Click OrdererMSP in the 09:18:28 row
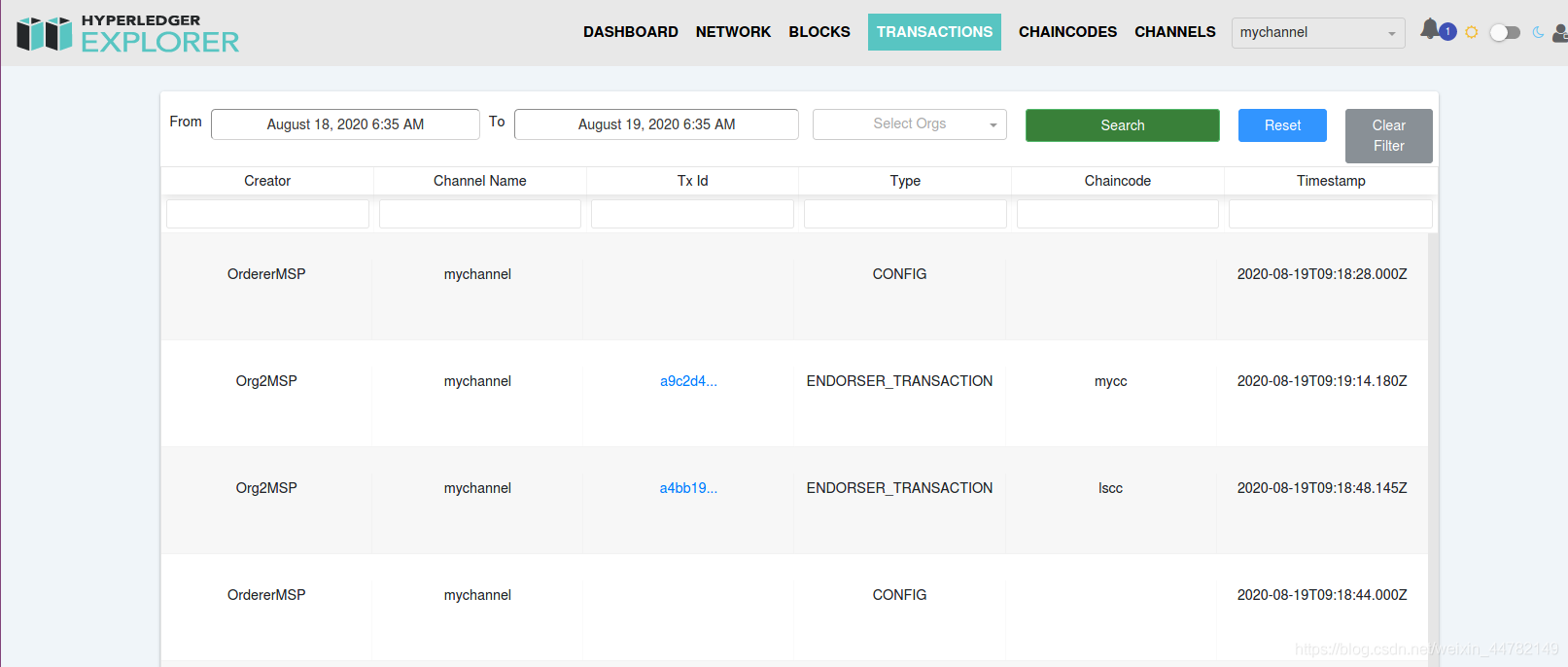The width and height of the screenshot is (1568, 667). [266, 274]
